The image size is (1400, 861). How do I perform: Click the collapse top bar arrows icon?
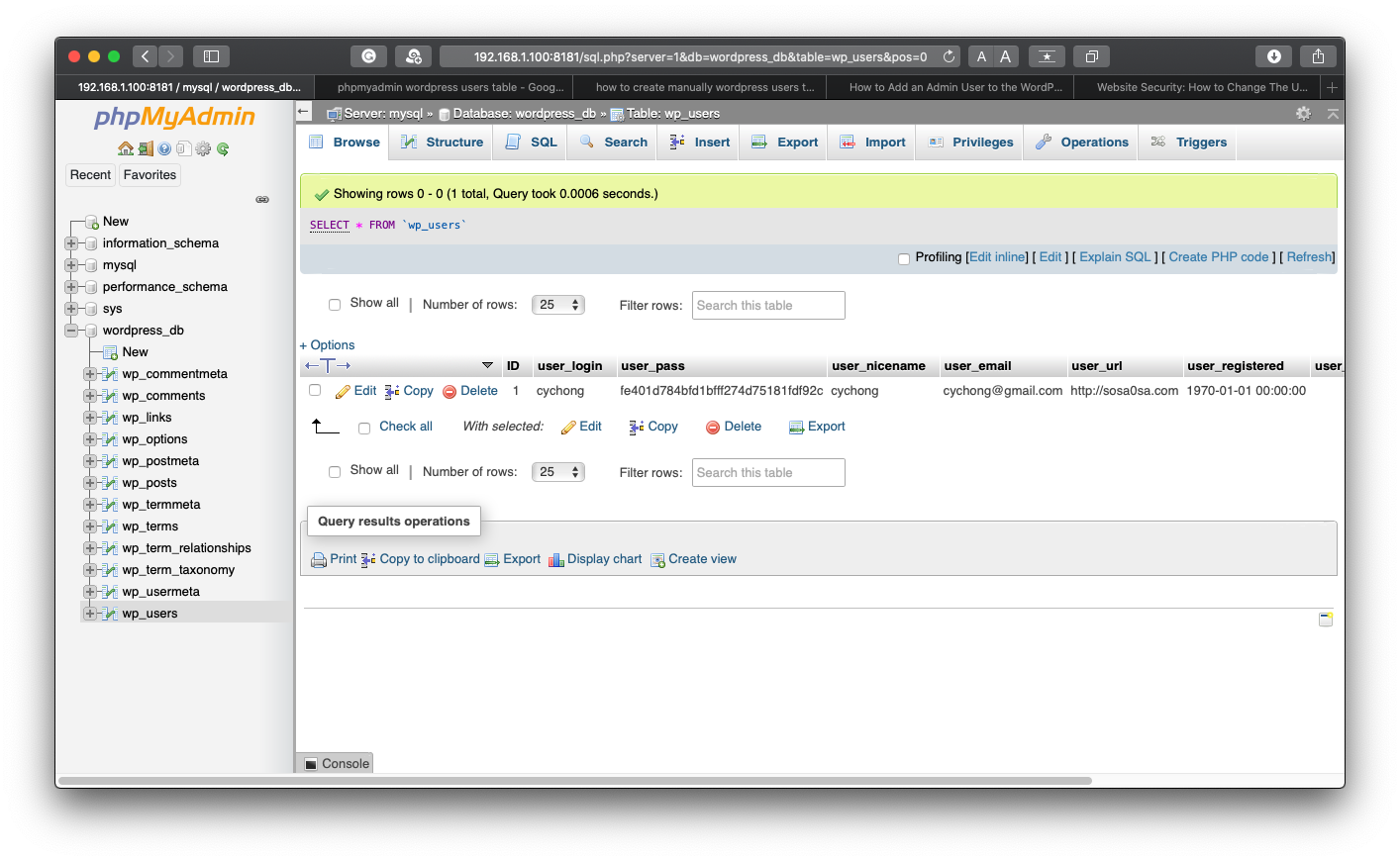pyautogui.click(x=1333, y=114)
